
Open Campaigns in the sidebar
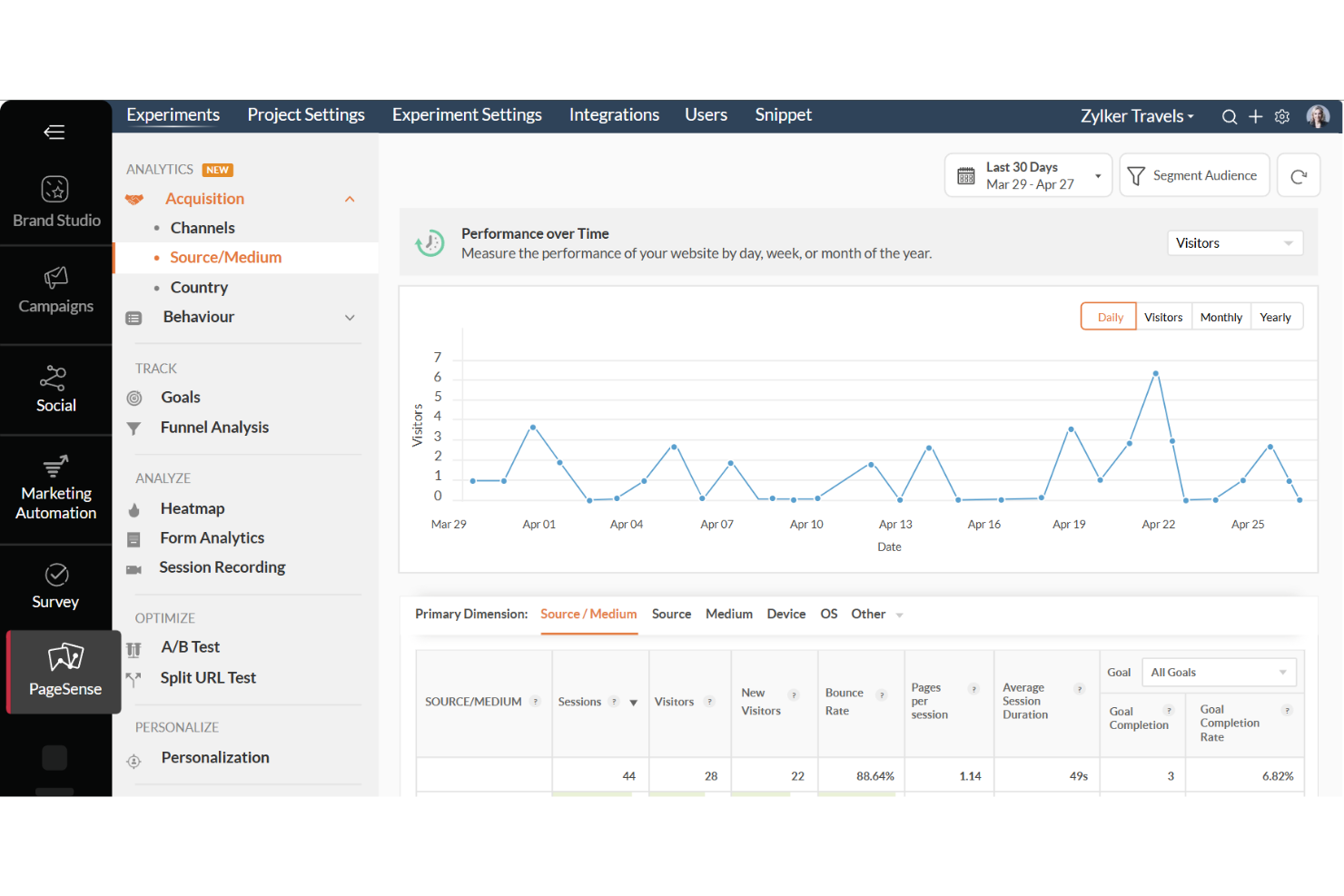pyautogui.click(x=55, y=290)
